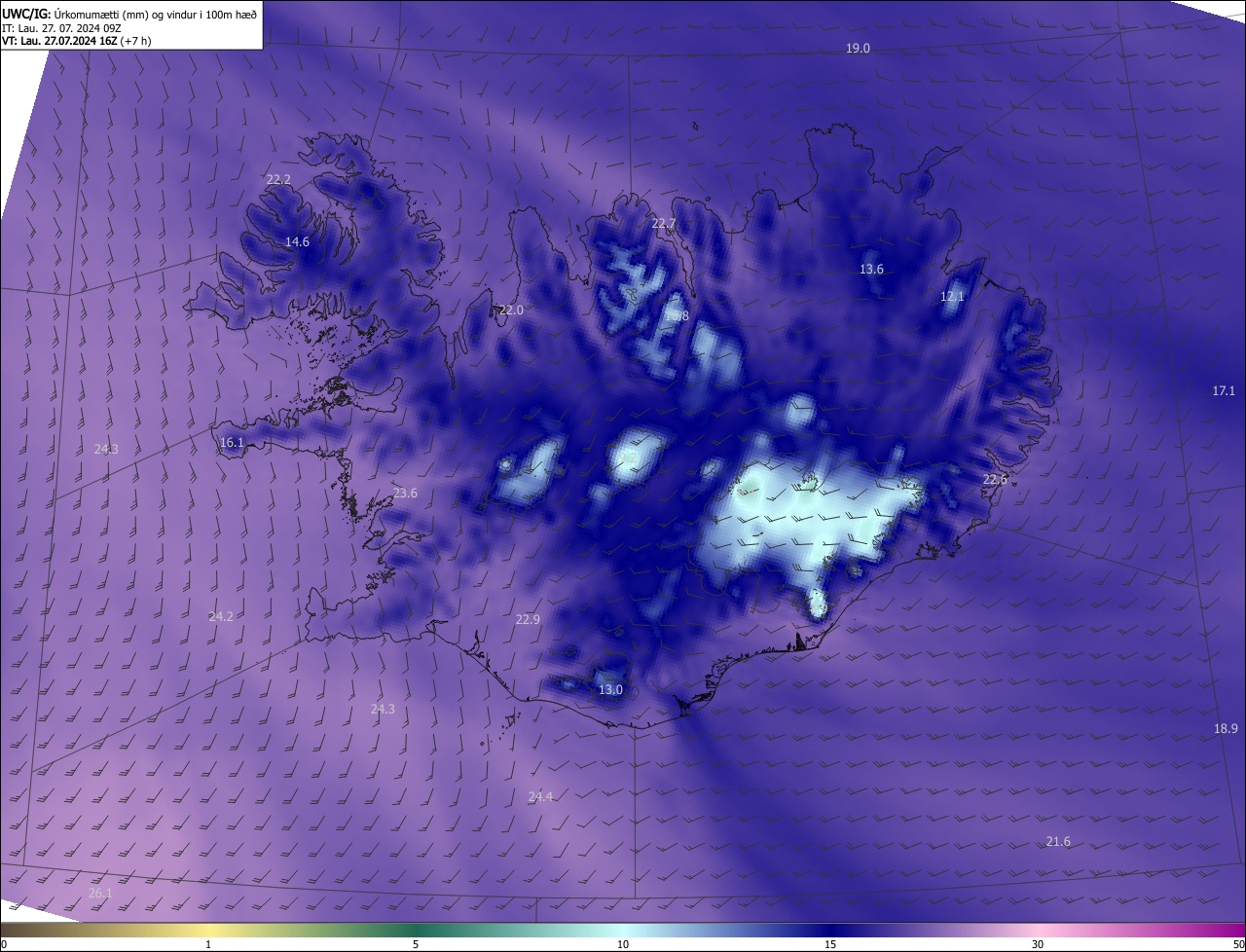Click the 24.2 value on the map

click(221, 617)
